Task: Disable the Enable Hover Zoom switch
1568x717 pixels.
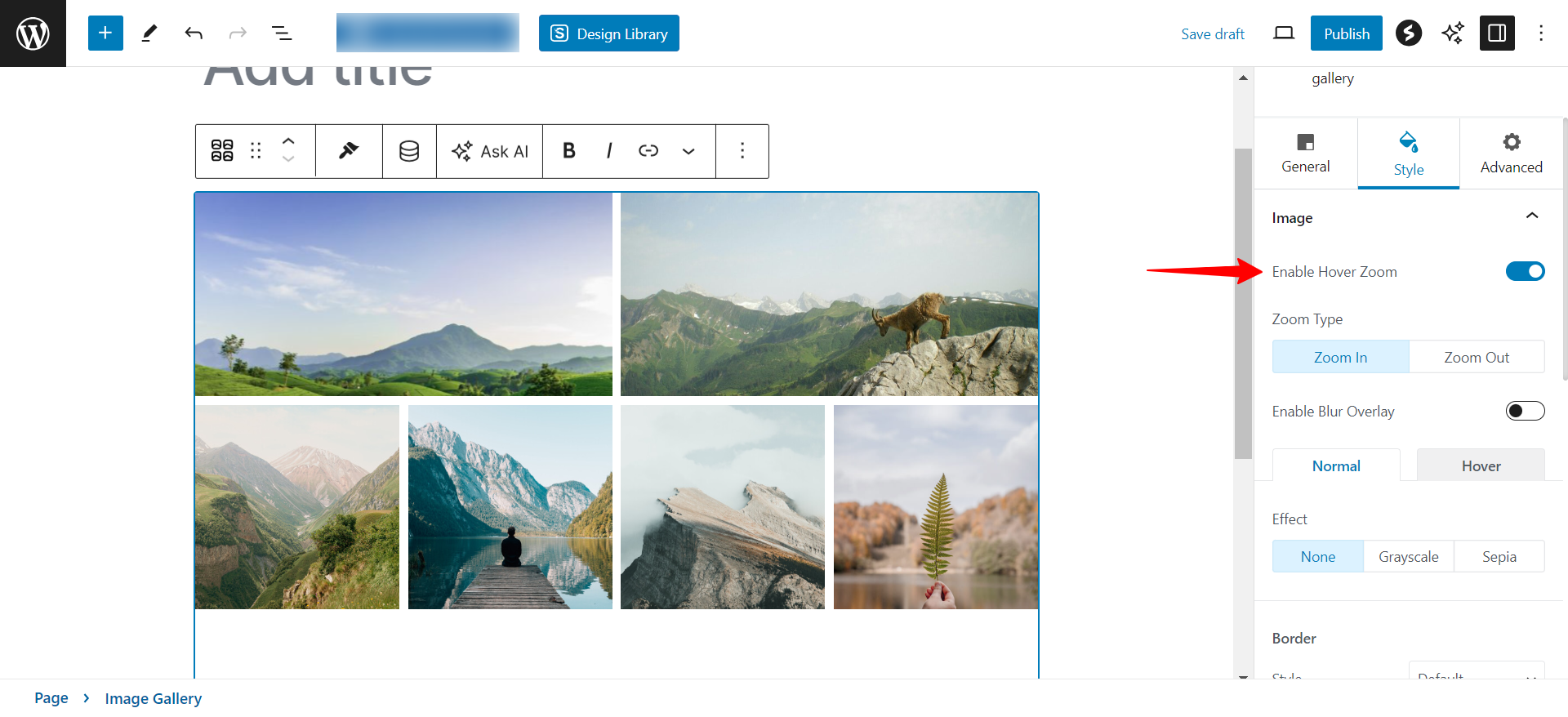Action: [1525, 272]
